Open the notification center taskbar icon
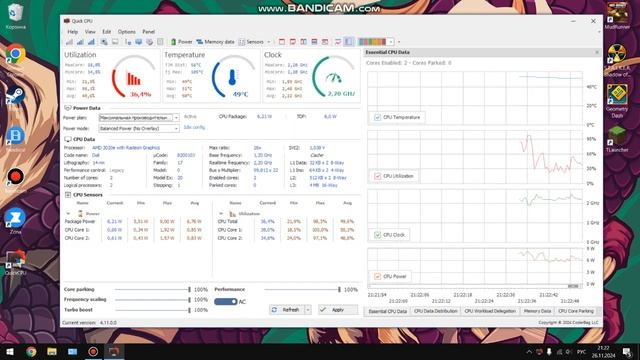The width and height of the screenshot is (640, 360). point(627,351)
